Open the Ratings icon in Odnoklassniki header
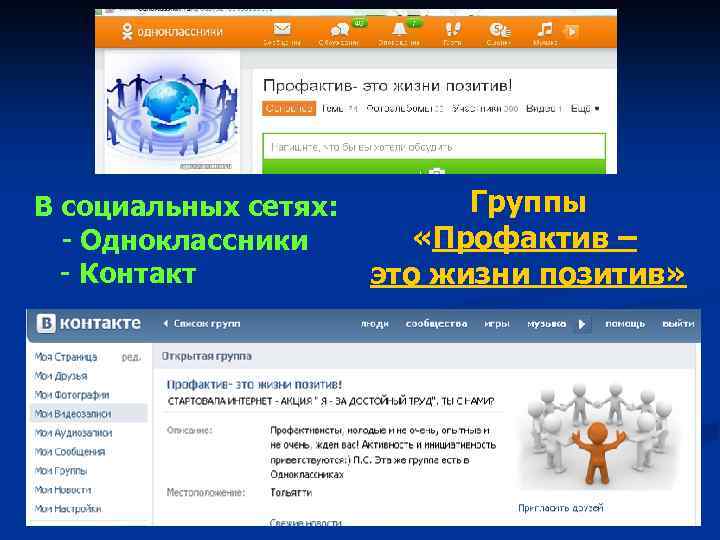The width and height of the screenshot is (720, 540). tap(499, 30)
